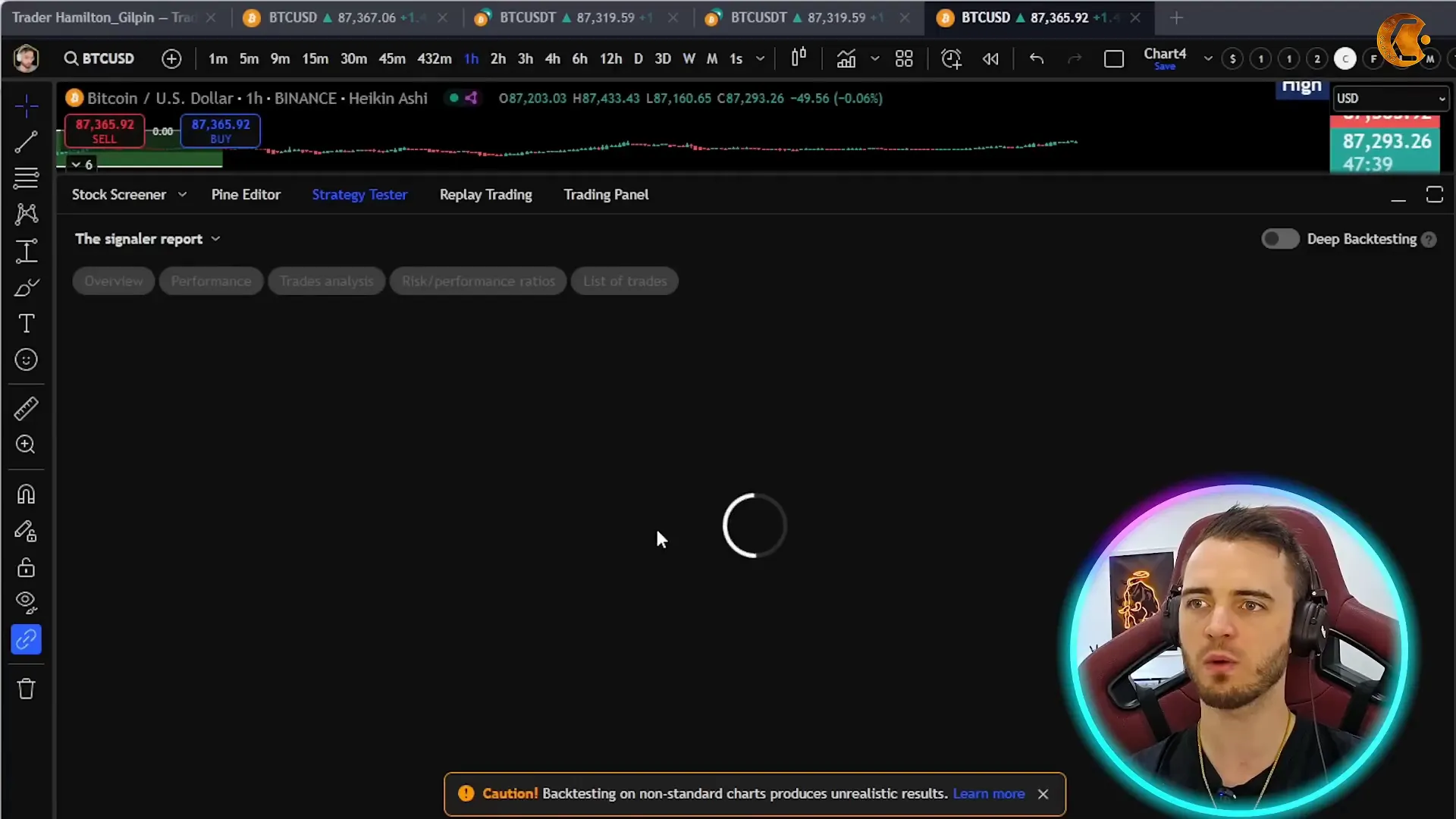Viewport: 1456px width, 819px height.
Task: Select the 1m timeframe
Action: pos(218,58)
